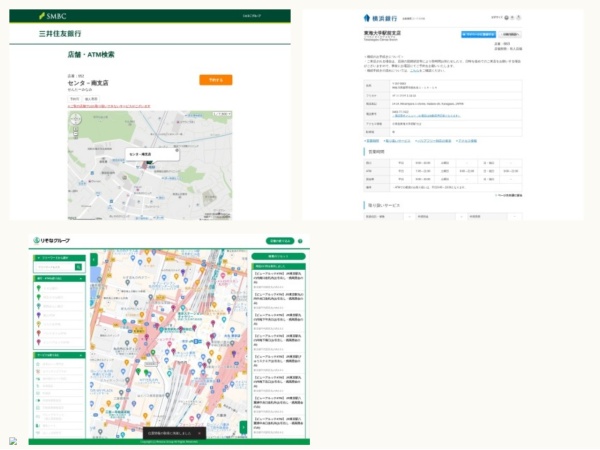600x450 pixels.
Task: Close the センター南支店 map info popup
Action: click(177, 150)
